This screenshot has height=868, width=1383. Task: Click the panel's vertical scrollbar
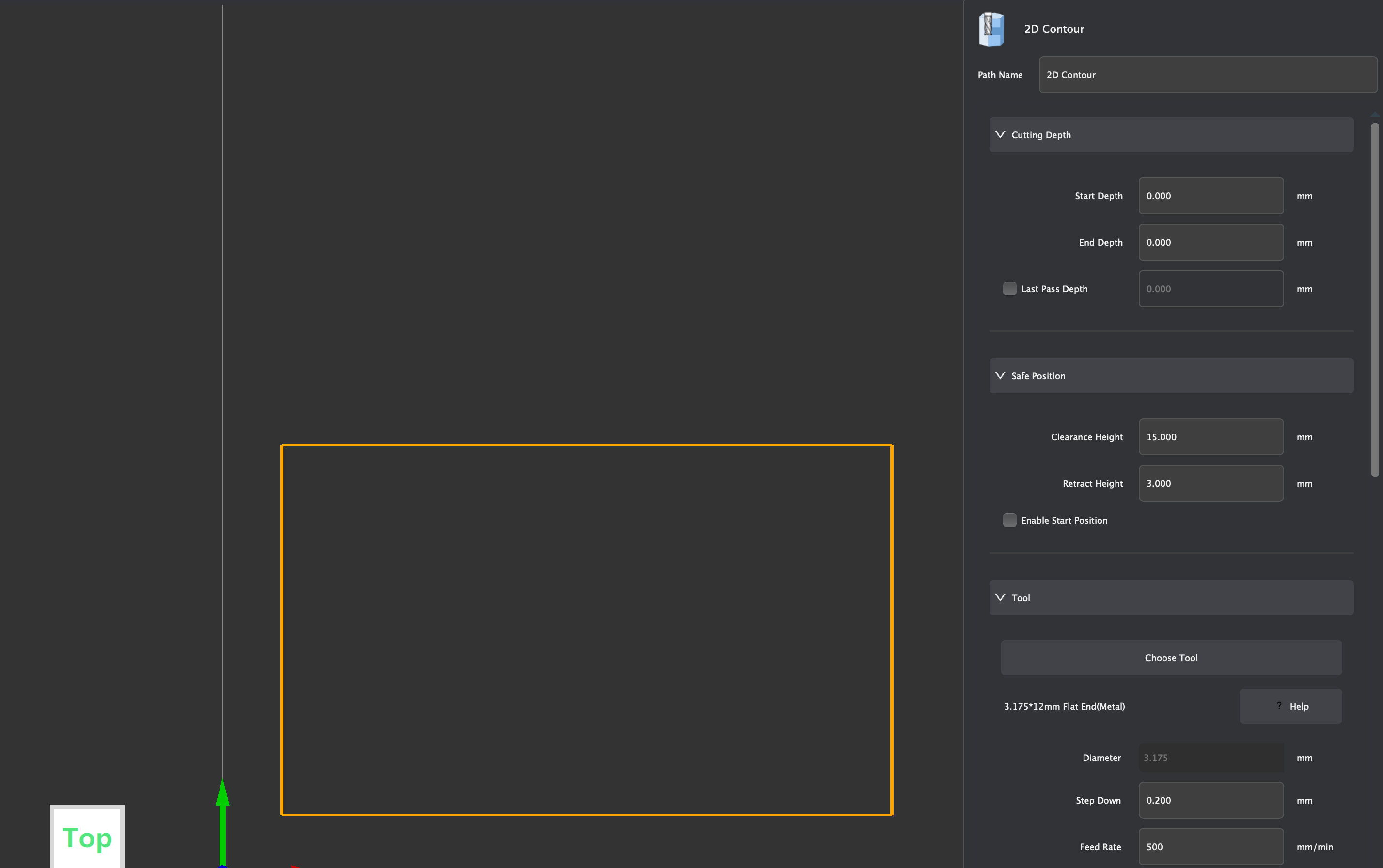pos(1374,298)
